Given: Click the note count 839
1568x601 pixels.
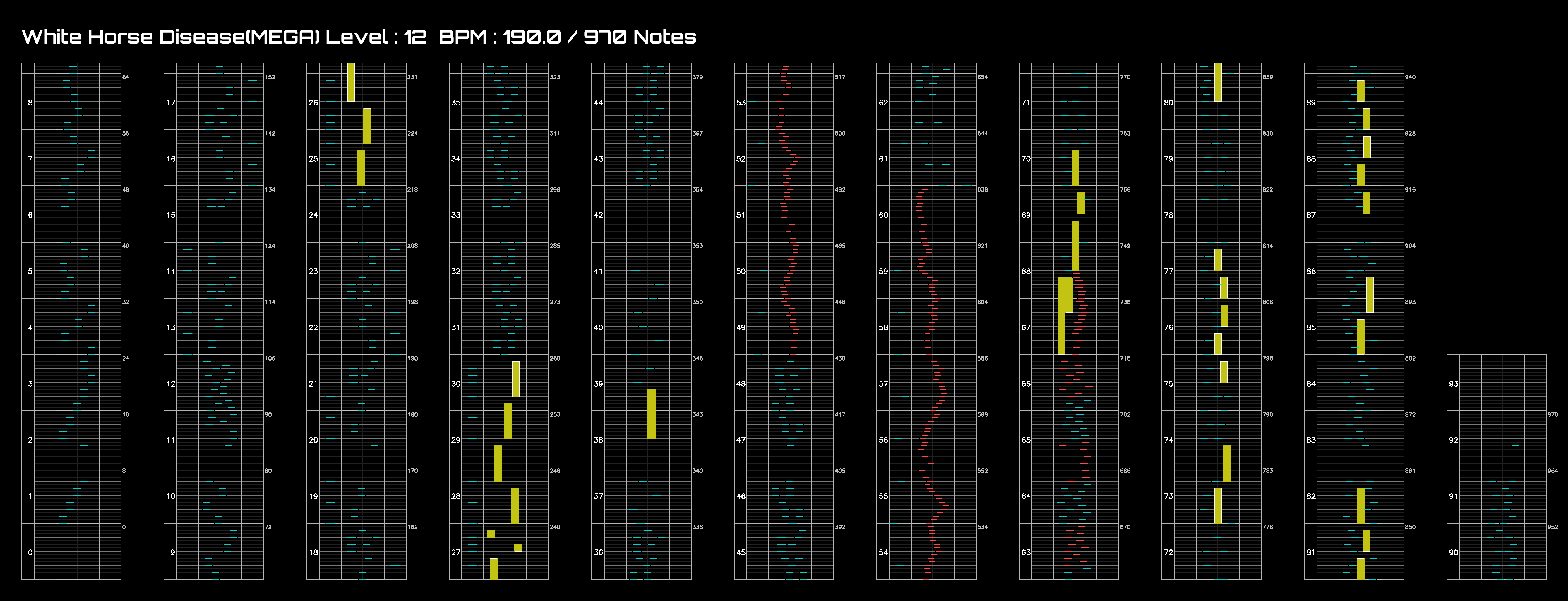Looking at the screenshot, I should coord(1267,77).
